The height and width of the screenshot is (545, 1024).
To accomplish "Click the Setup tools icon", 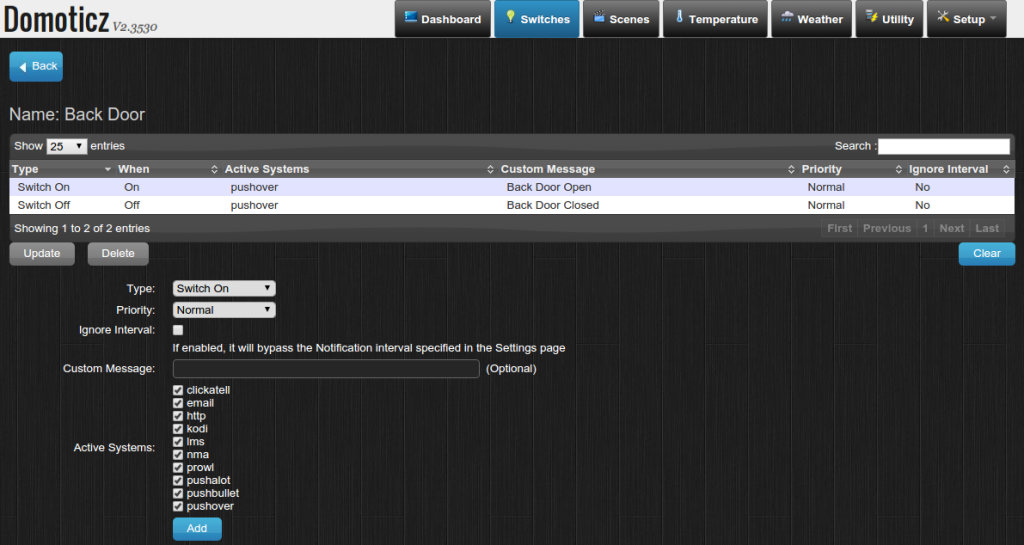I will (943, 17).
